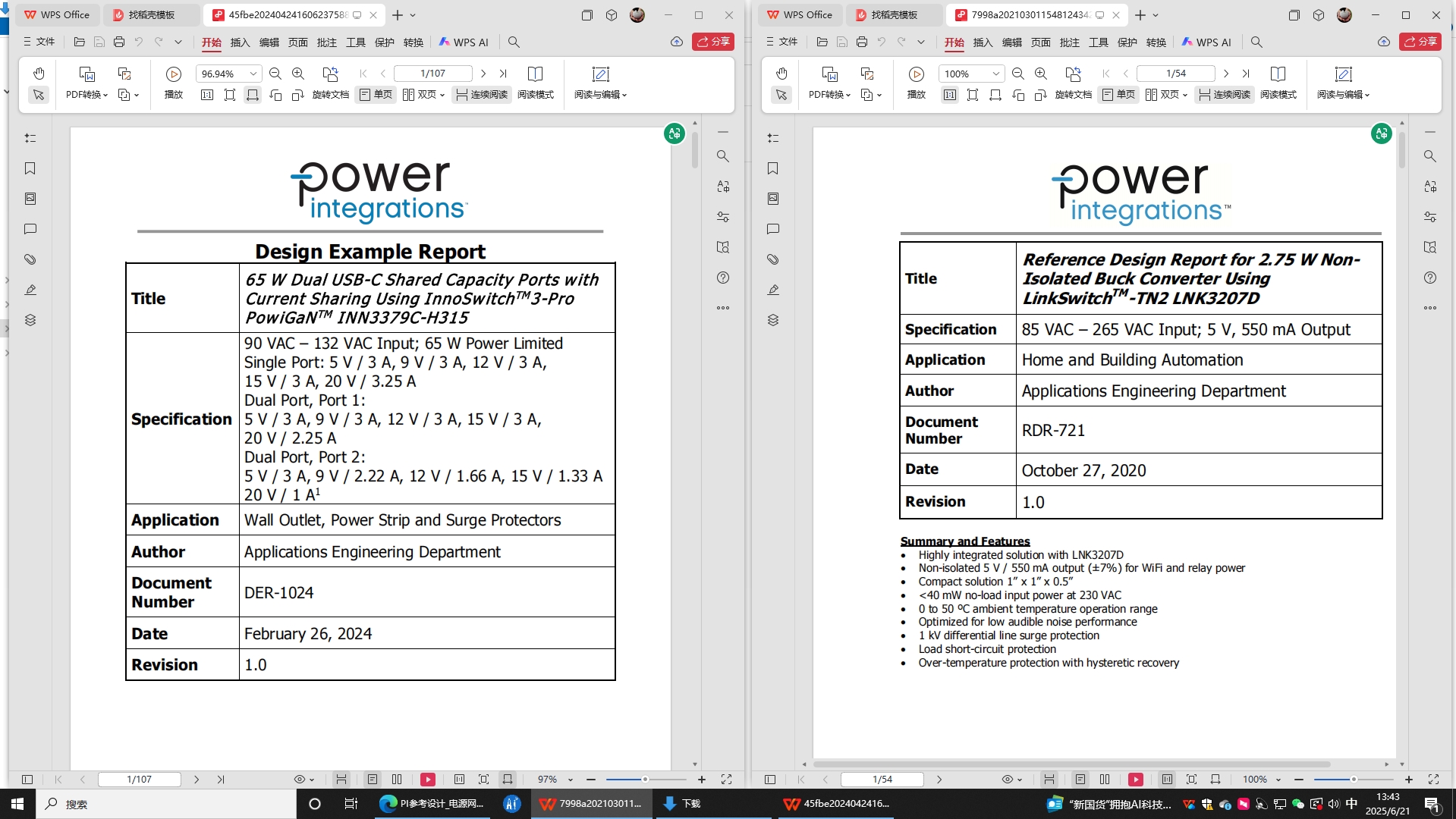
Task: Open 批注 menu tab in left window
Action: tap(326, 42)
